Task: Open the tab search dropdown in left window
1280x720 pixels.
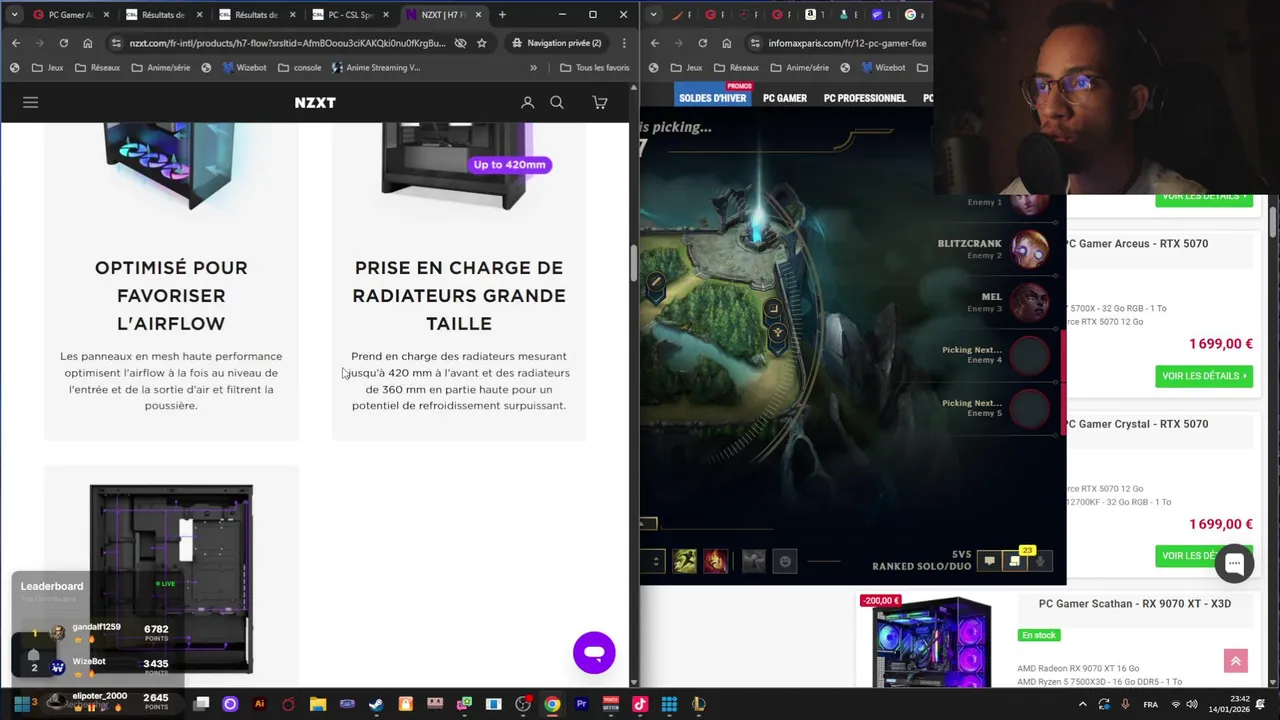Action: pyautogui.click(x=14, y=15)
